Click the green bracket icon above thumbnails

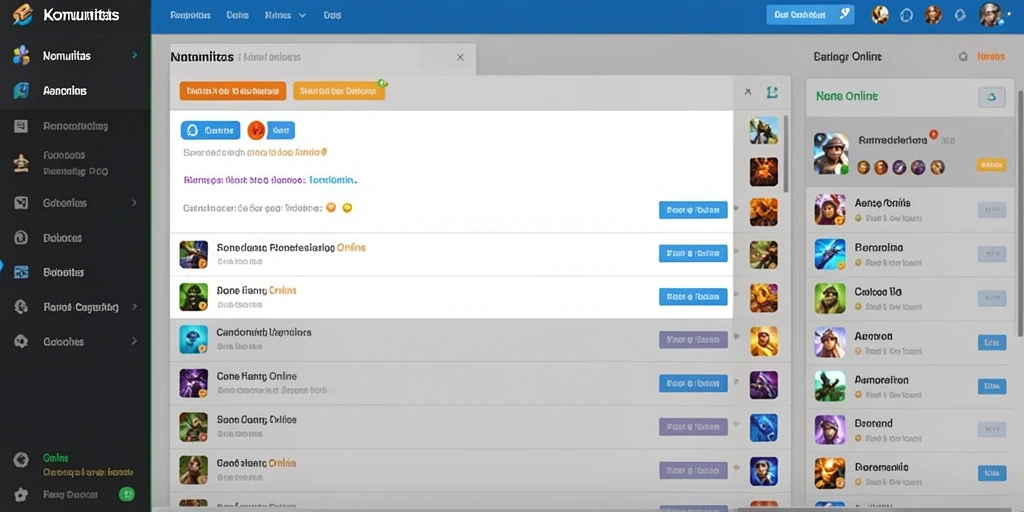point(772,92)
